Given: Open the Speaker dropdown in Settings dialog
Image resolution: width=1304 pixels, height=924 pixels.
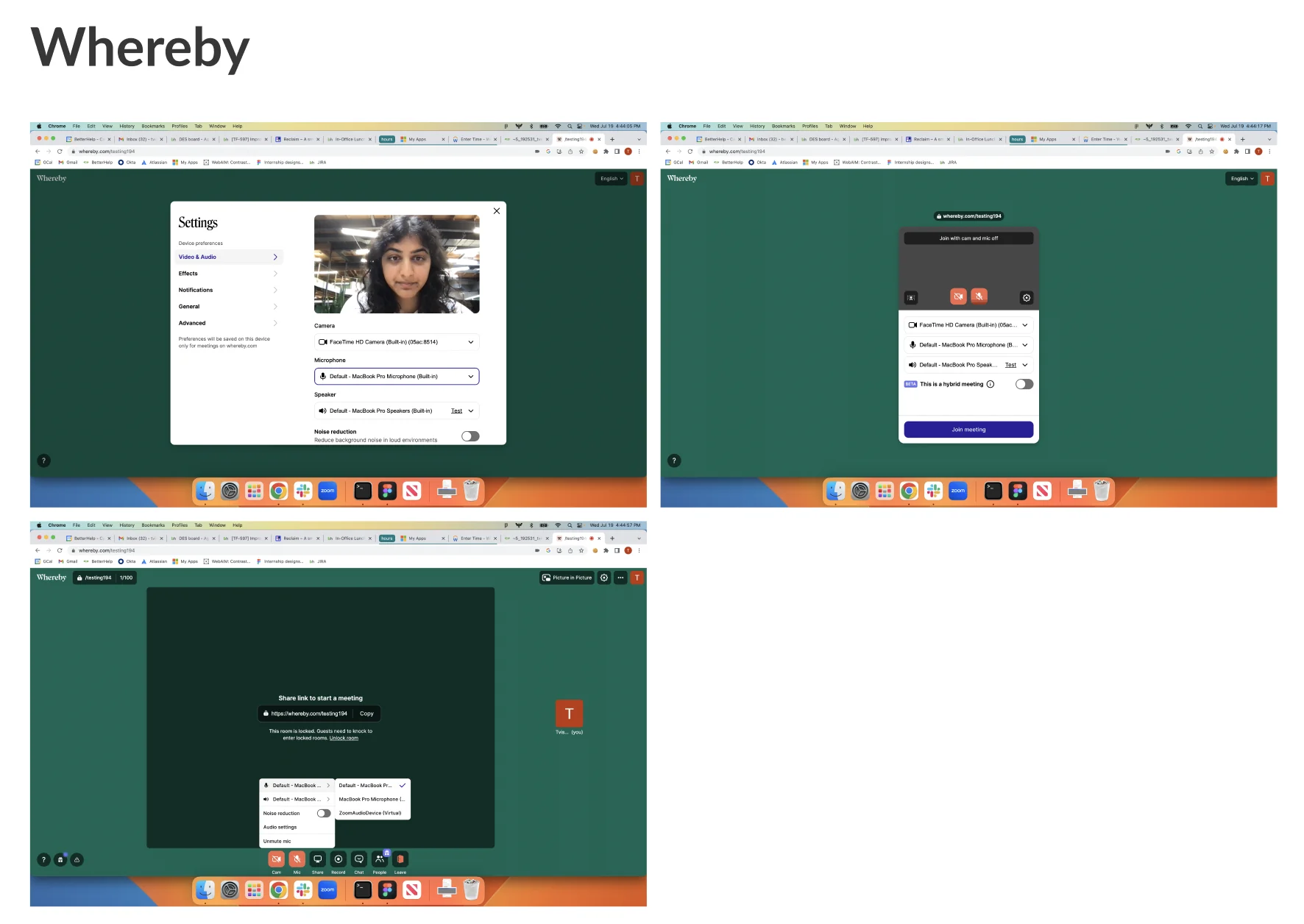Looking at the screenshot, I should point(397,411).
